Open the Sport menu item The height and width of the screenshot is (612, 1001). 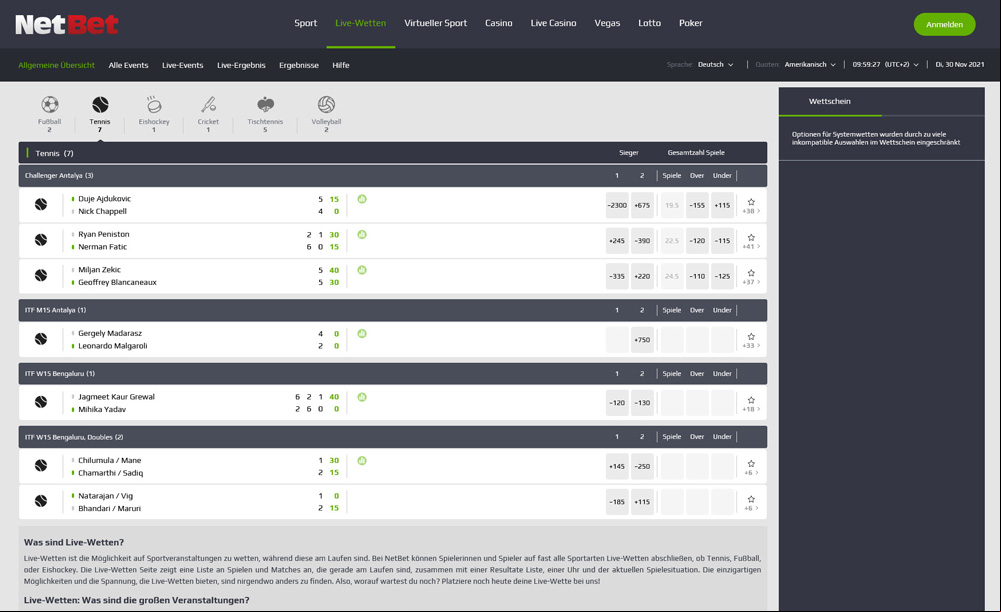[305, 23]
